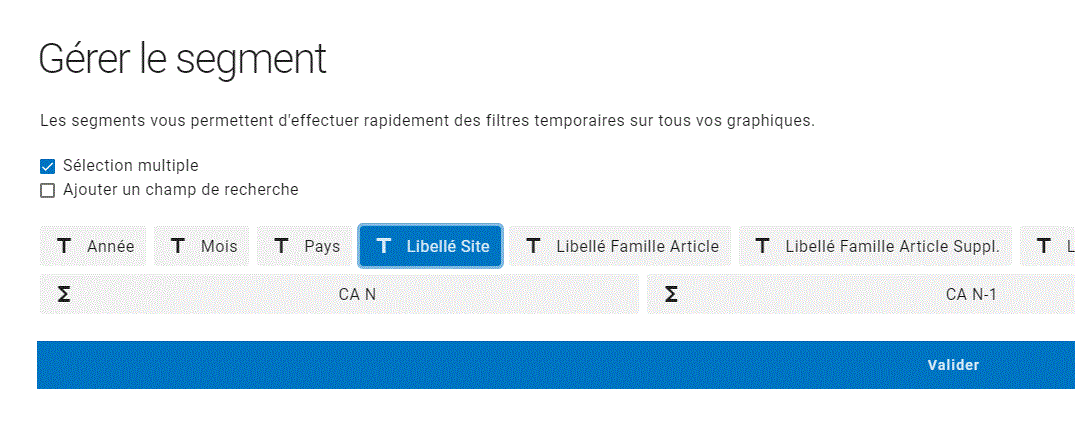Screen dimensions: 1075x429
Task: Enable Ajouter un champ de recherche checkbox
Action: (47, 190)
